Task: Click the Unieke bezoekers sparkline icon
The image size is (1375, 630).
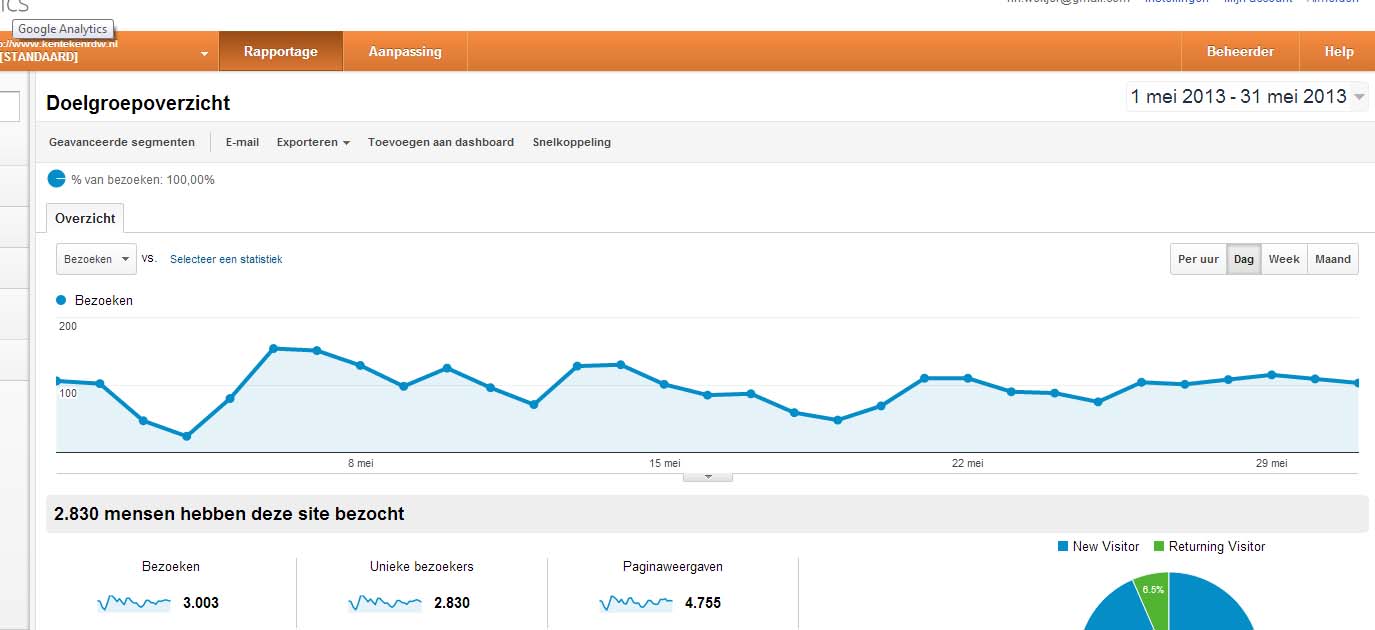Action: tap(385, 603)
